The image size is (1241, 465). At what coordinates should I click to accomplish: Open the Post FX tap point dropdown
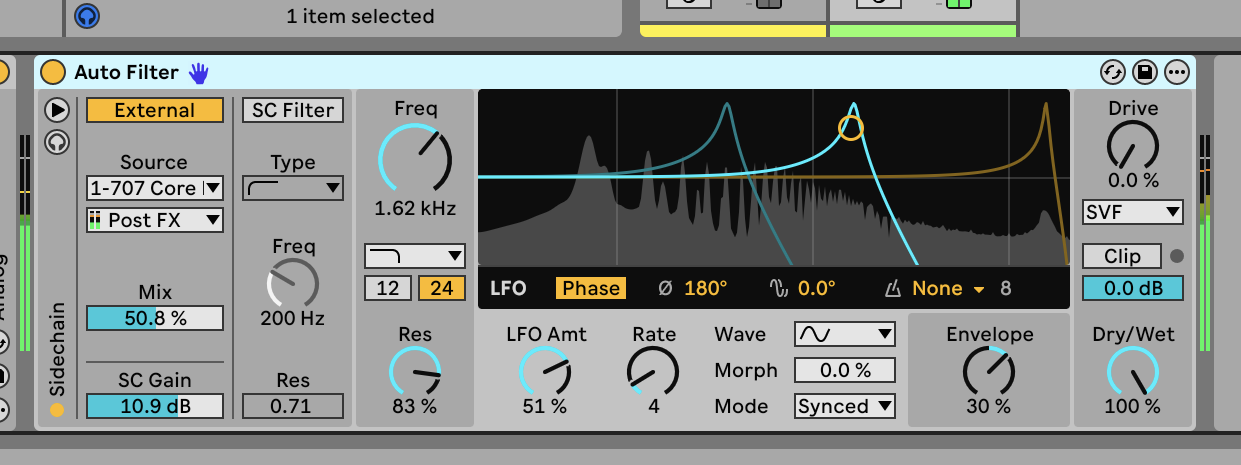click(155, 220)
